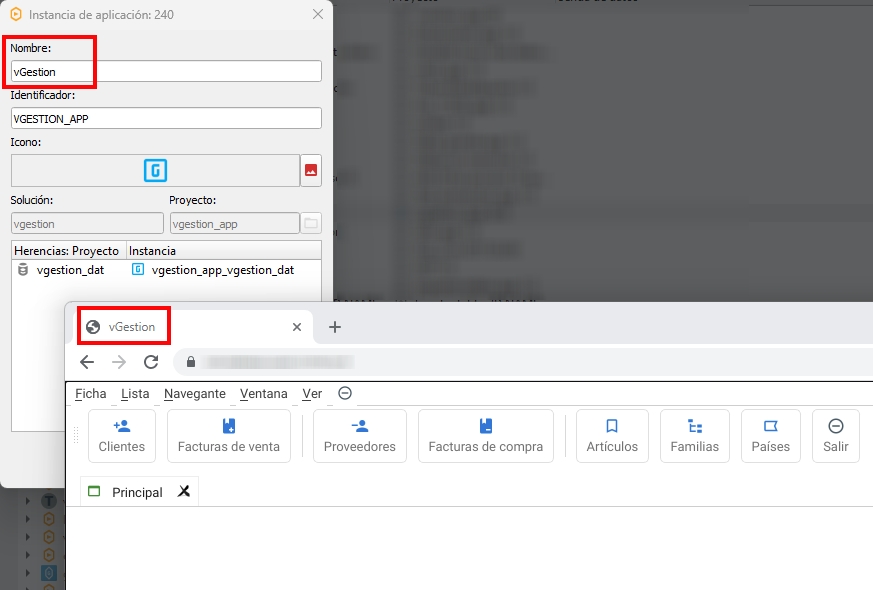
Task: Open Facturas de venta
Action: (x=228, y=436)
